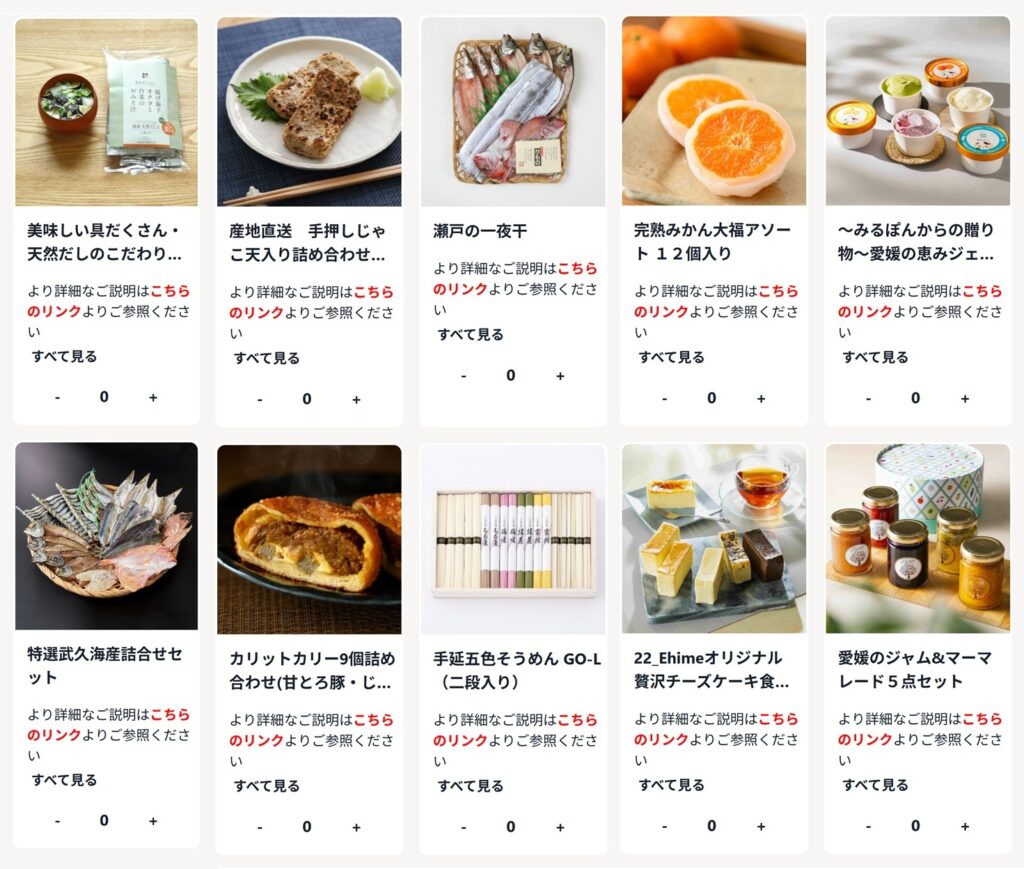Click minus under 産地直送 手押しじゃこ天 item

tap(260, 400)
